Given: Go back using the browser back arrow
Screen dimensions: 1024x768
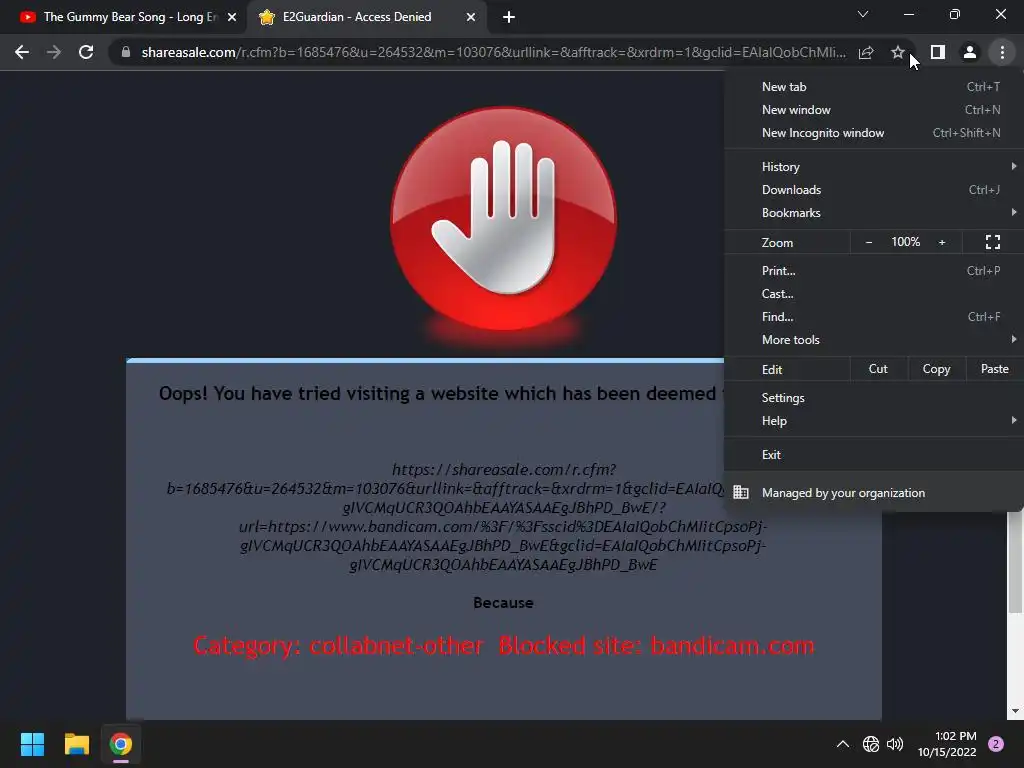Looking at the screenshot, I should pos(22,52).
